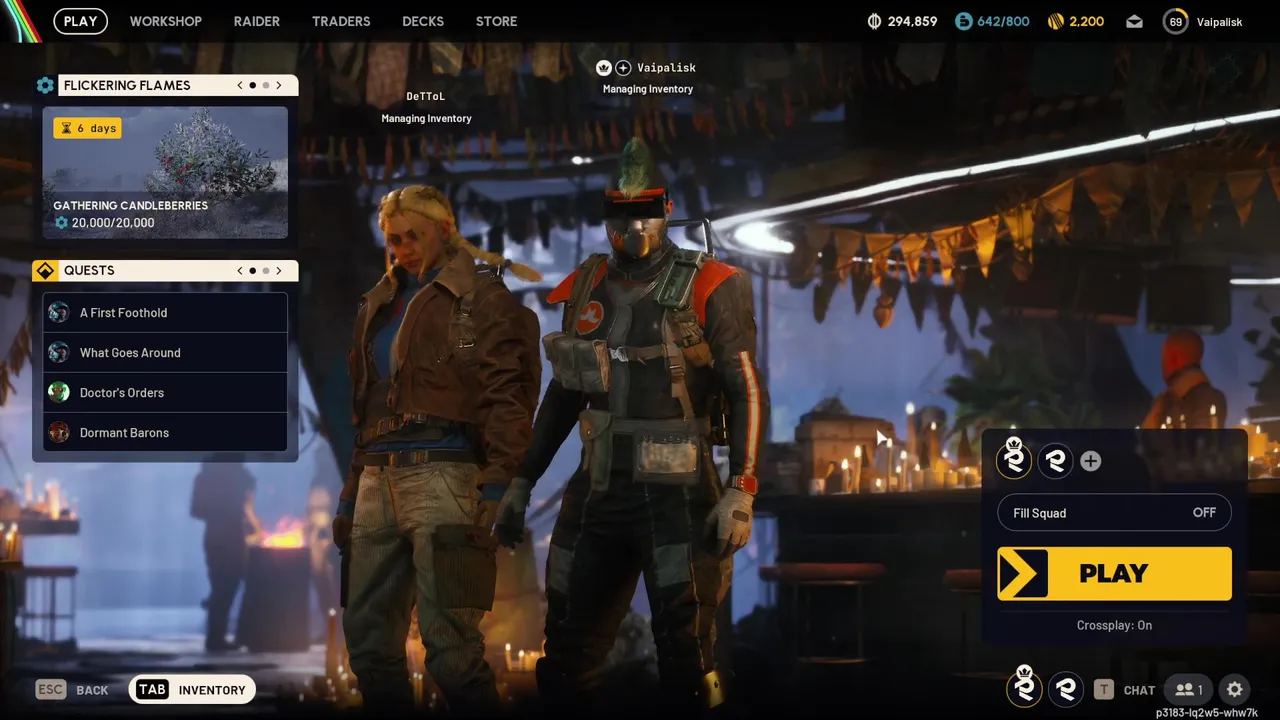Viewport: 1280px width, 720px height.
Task: Click the ESC BACK button
Action: click(72, 689)
